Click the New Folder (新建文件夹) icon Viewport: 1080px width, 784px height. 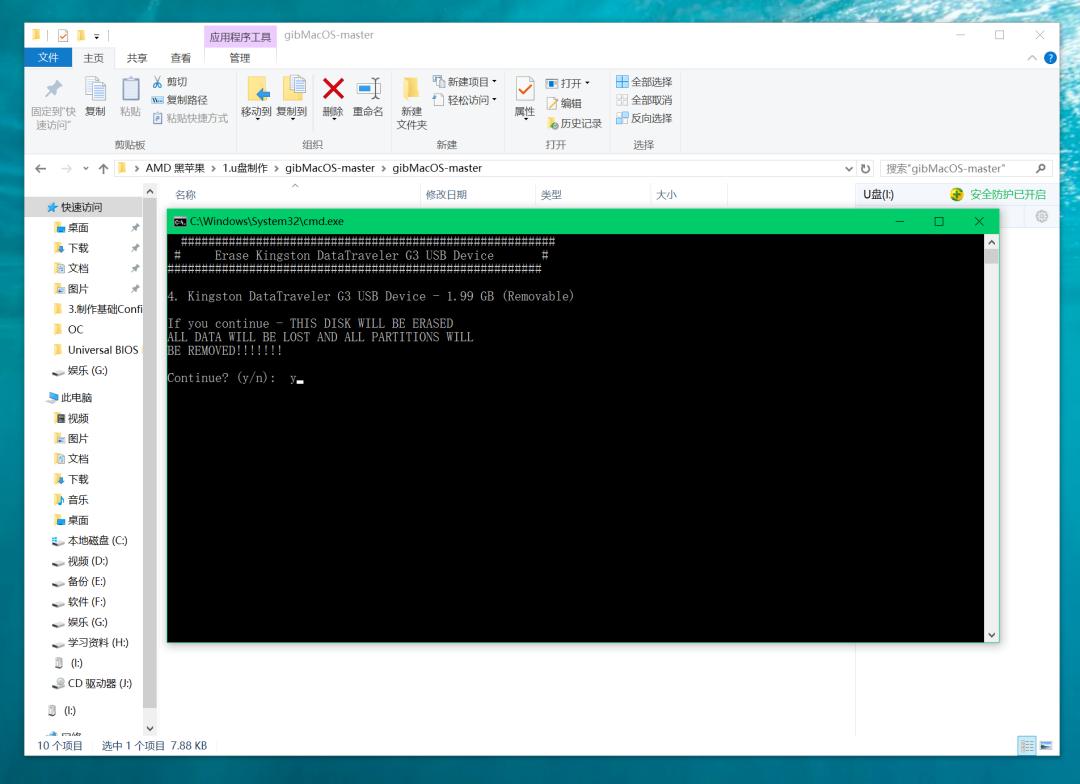(x=411, y=90)
